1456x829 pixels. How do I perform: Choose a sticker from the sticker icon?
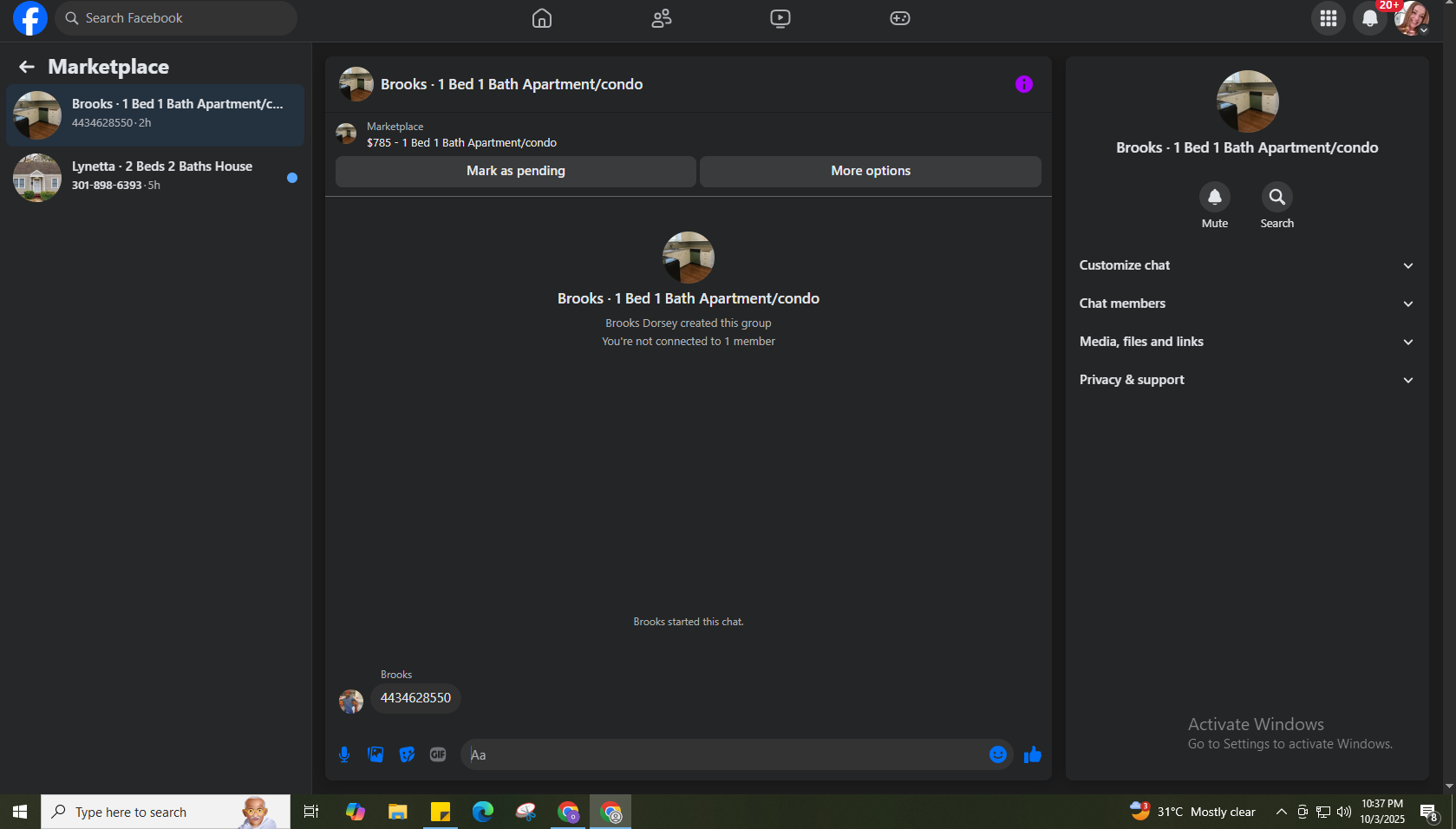[x=407, y=754]
